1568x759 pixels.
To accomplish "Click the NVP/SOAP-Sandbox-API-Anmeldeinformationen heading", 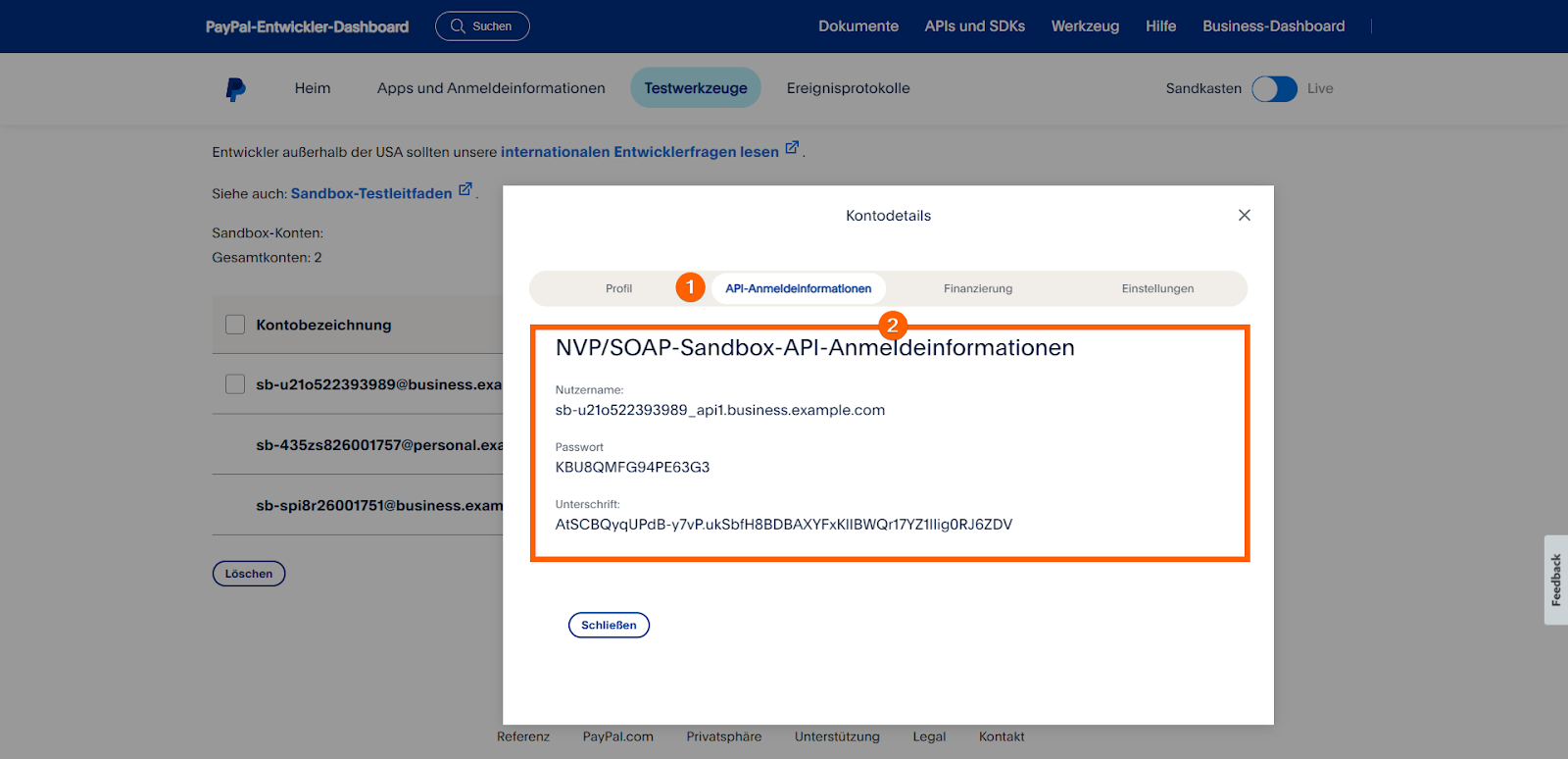I will [815, 347].
